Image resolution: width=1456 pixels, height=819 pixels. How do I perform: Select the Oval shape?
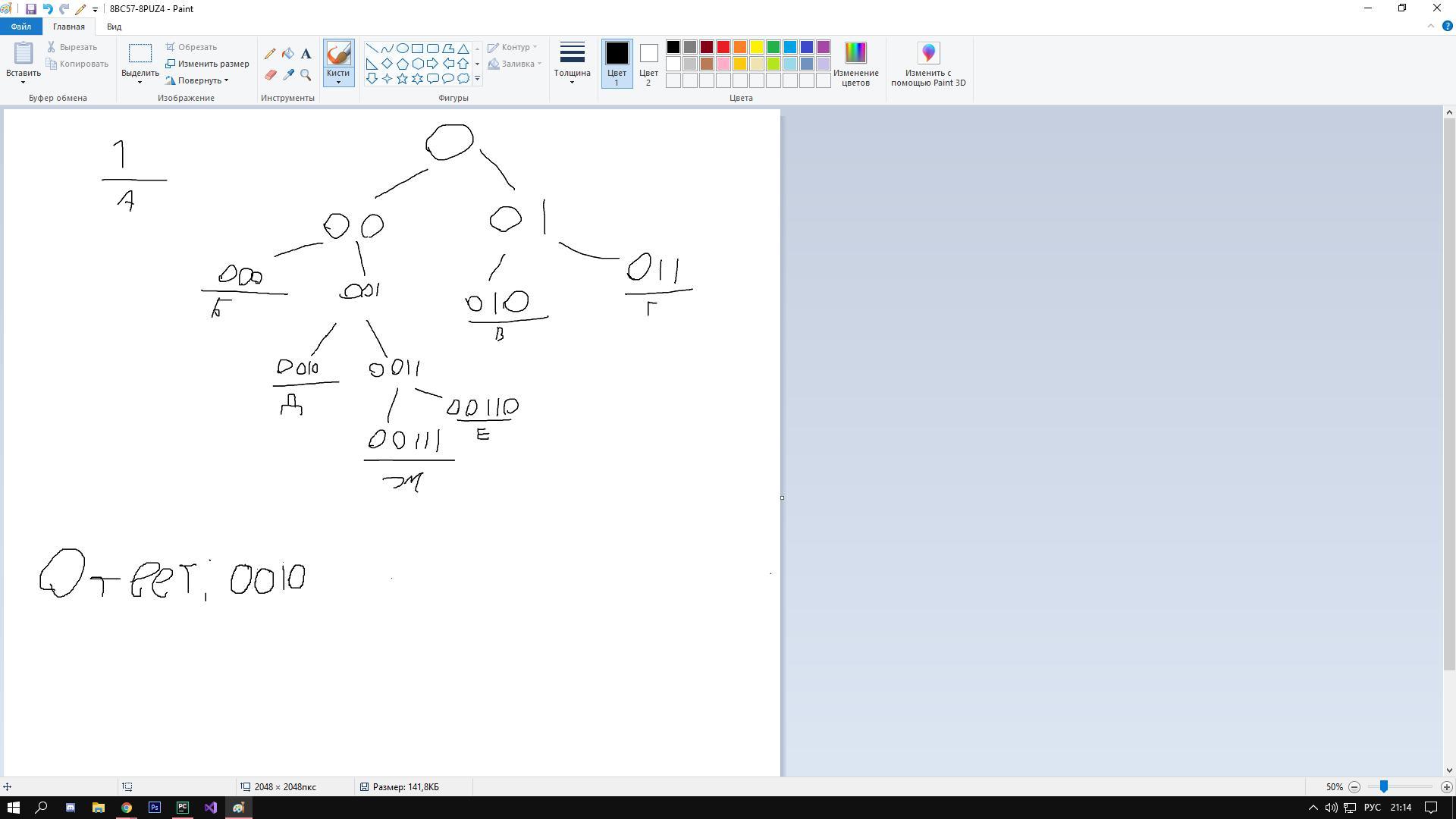click(402, 48)
